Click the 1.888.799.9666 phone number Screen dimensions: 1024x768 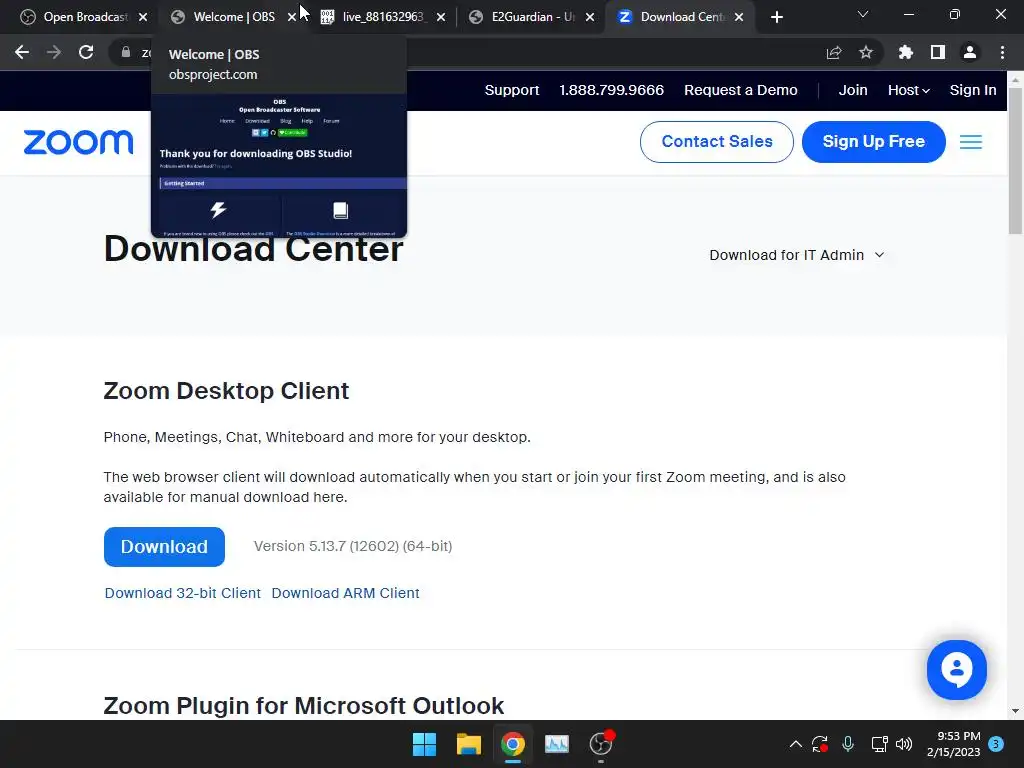click(x=611, y=90)
